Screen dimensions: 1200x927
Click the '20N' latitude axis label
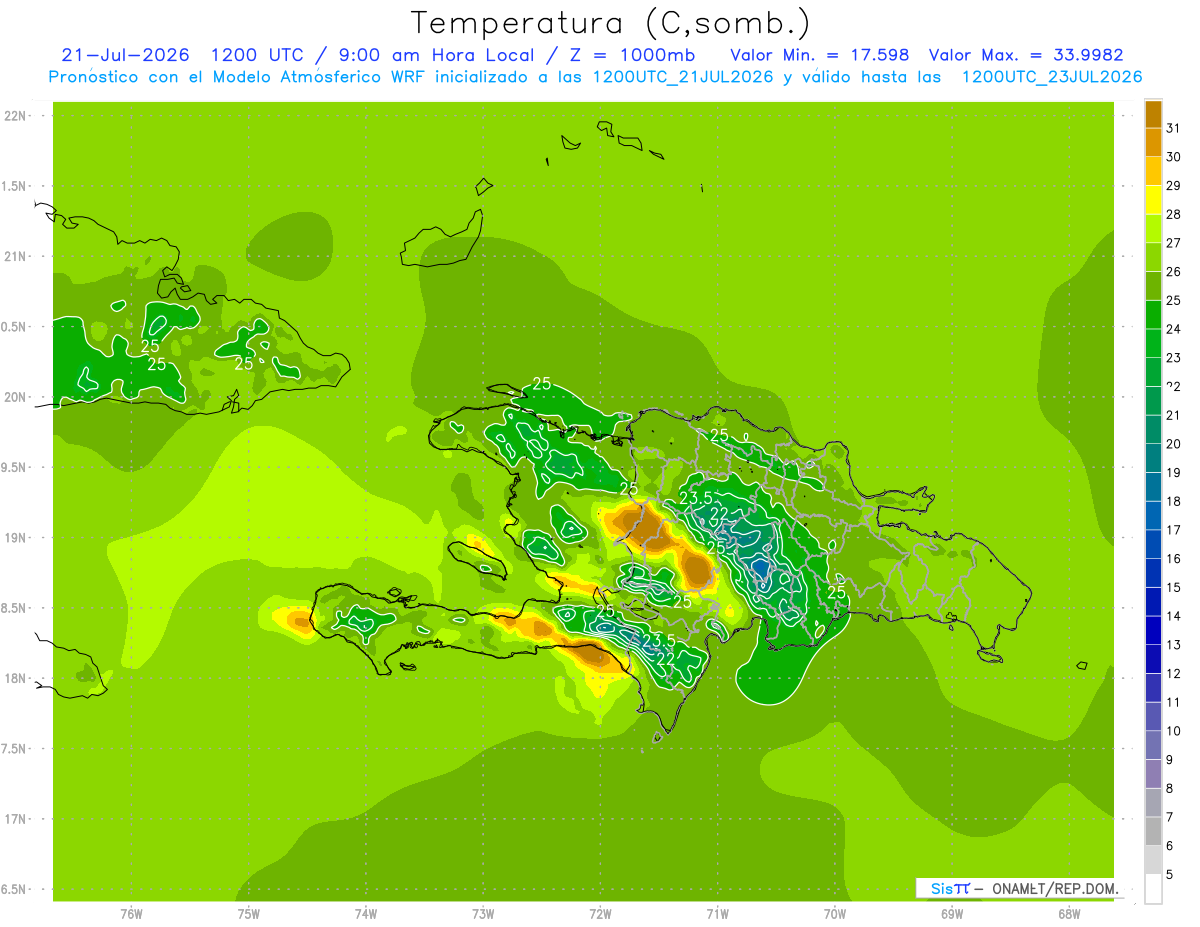pyautogui.click(x=14, y=397)
